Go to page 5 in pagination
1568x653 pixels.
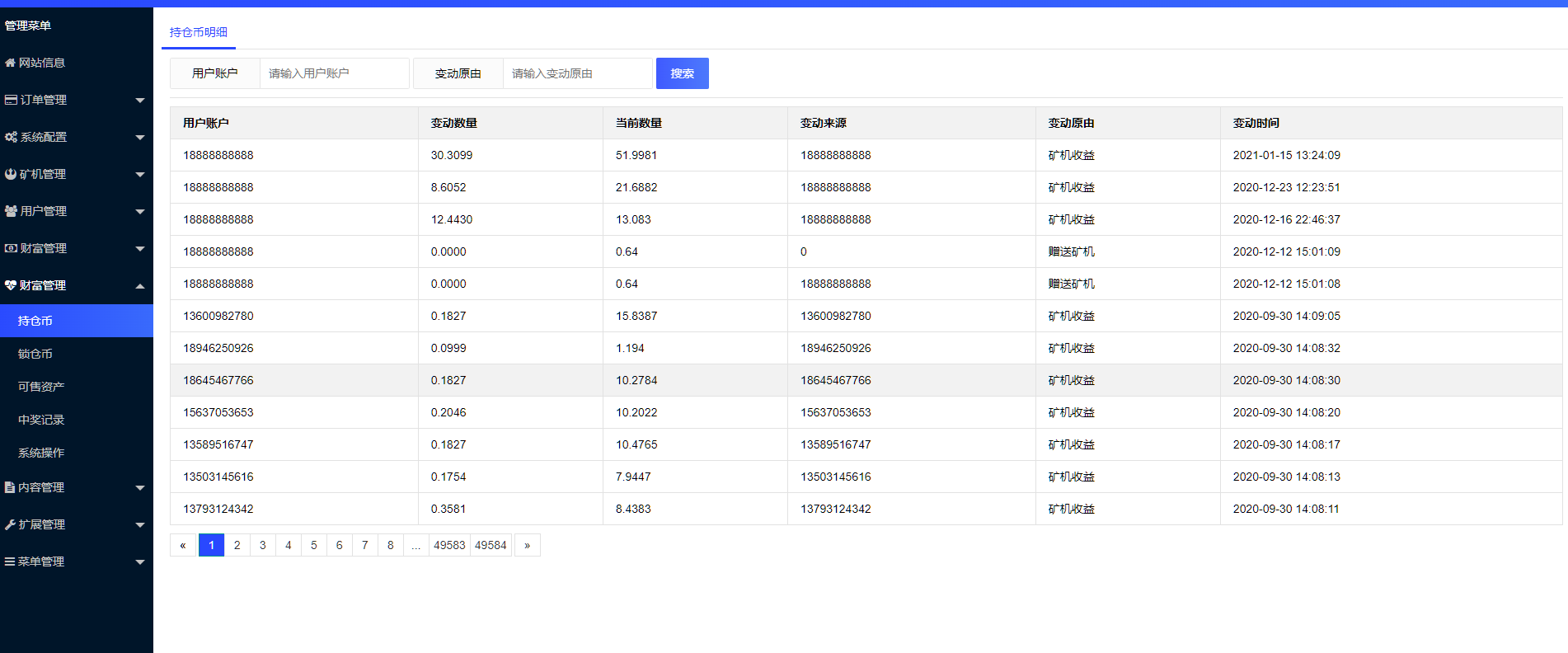(x=313, y=545)
